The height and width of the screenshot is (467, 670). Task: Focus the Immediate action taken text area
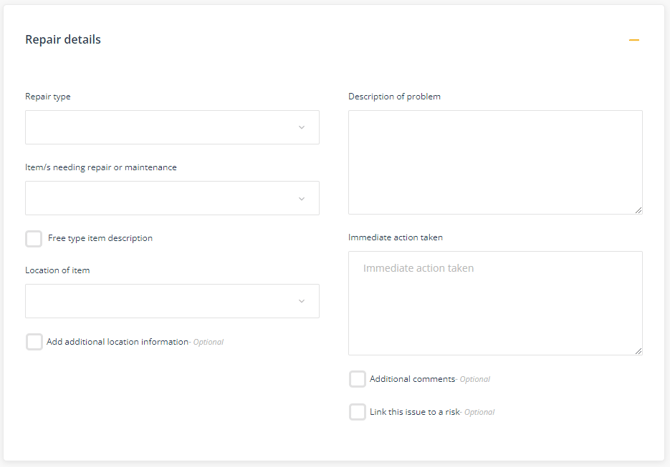coord(495,303)
